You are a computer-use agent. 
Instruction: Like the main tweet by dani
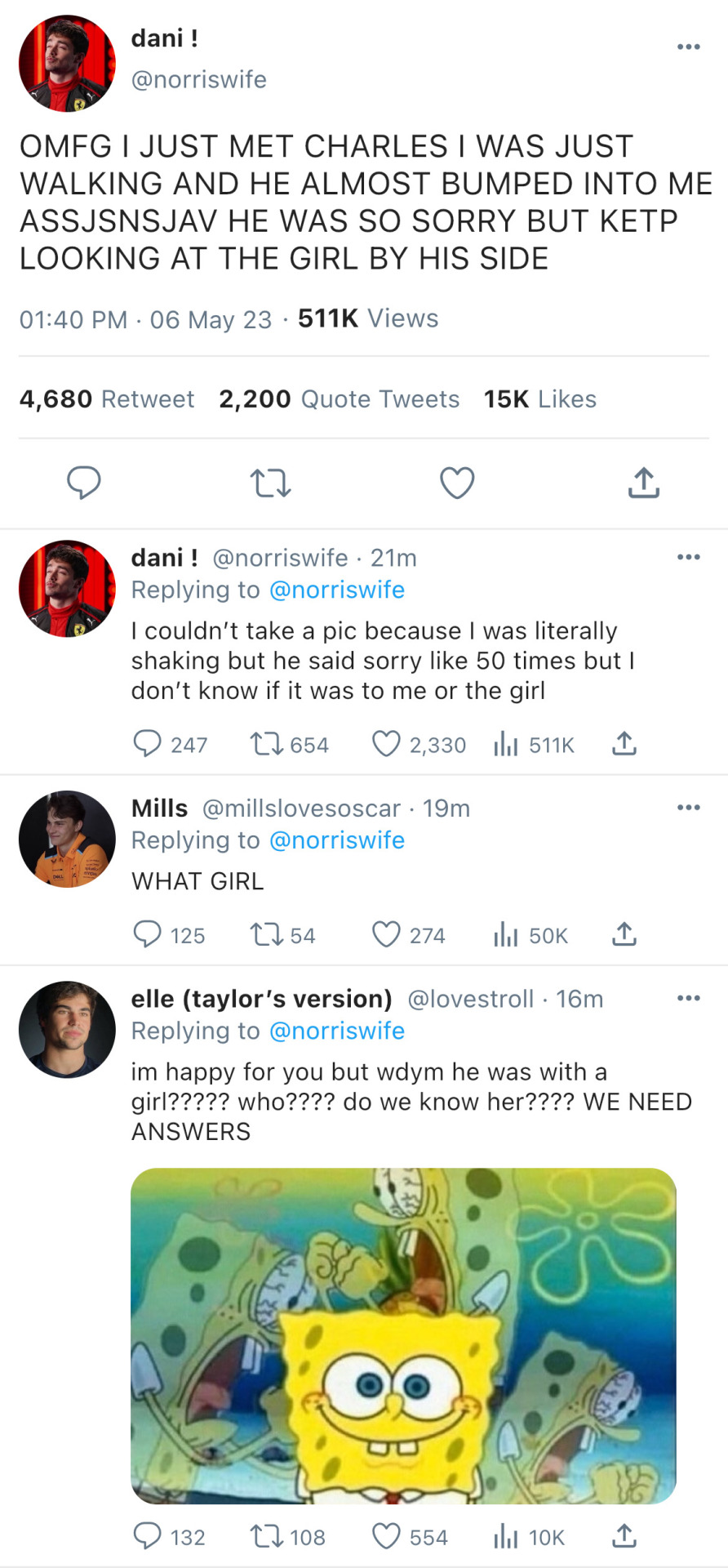coord(457,483)
